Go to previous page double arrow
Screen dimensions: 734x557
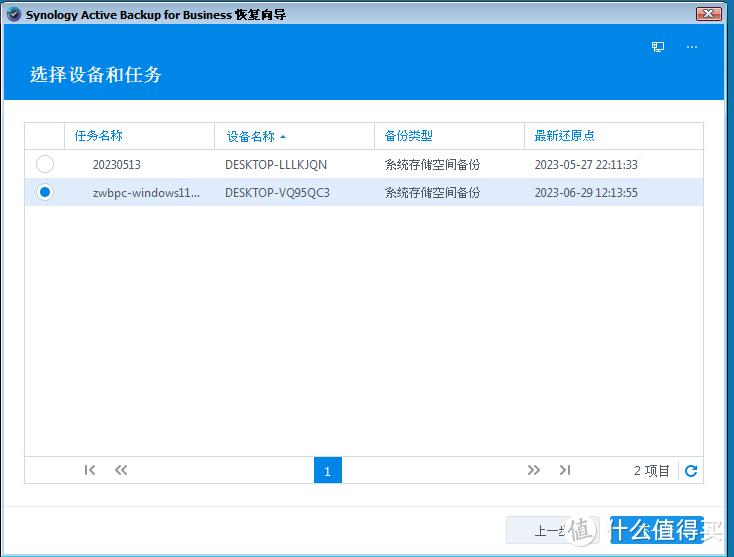click(x=121, y=470)
